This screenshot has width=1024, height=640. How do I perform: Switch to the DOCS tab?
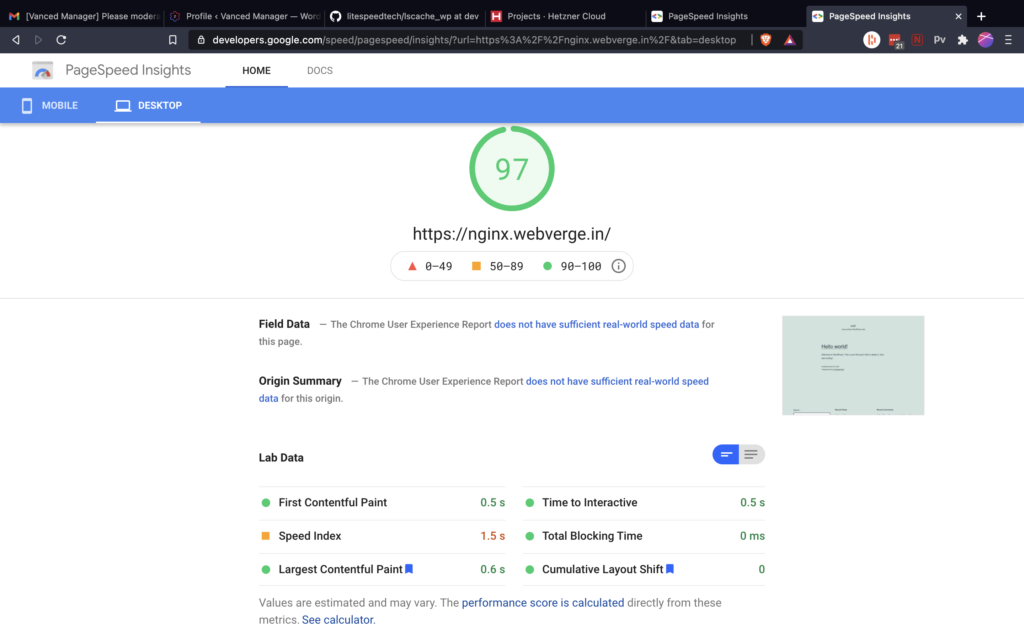point(320,70)
